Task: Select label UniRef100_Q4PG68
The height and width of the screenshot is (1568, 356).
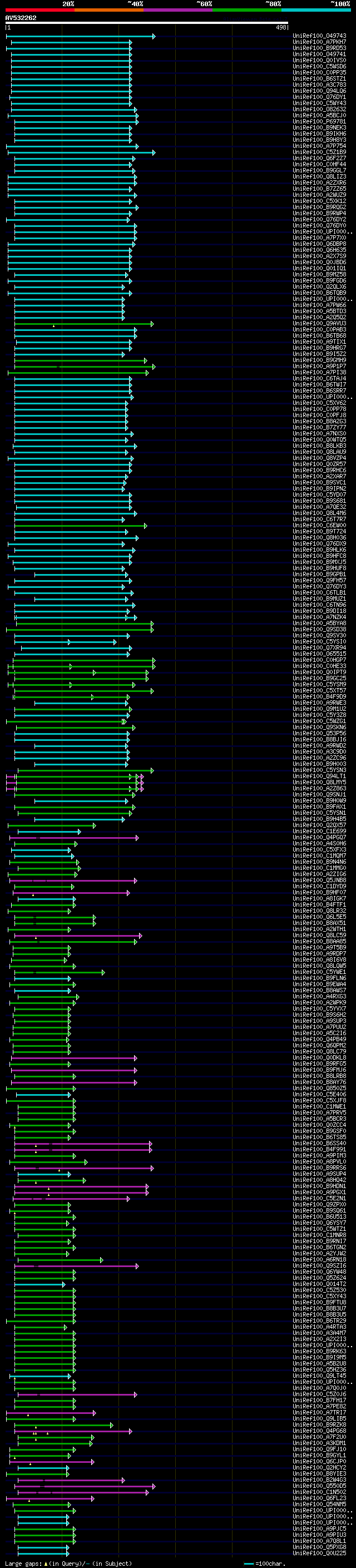Action: coord(319,1431)
